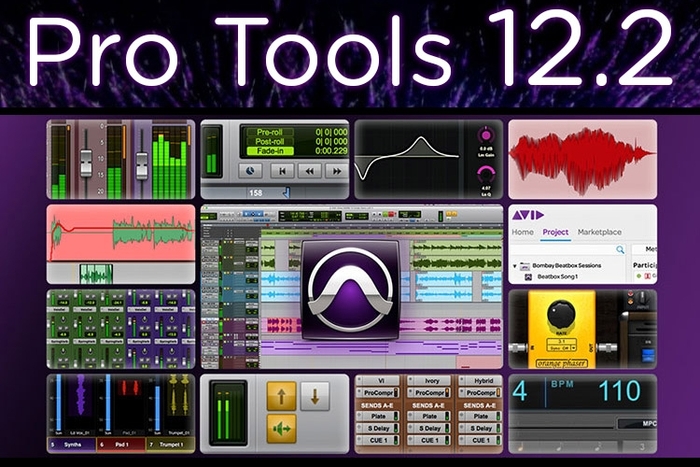
Task: Select the Bombay Beatbox Sessions project
Action: [567, 266]
